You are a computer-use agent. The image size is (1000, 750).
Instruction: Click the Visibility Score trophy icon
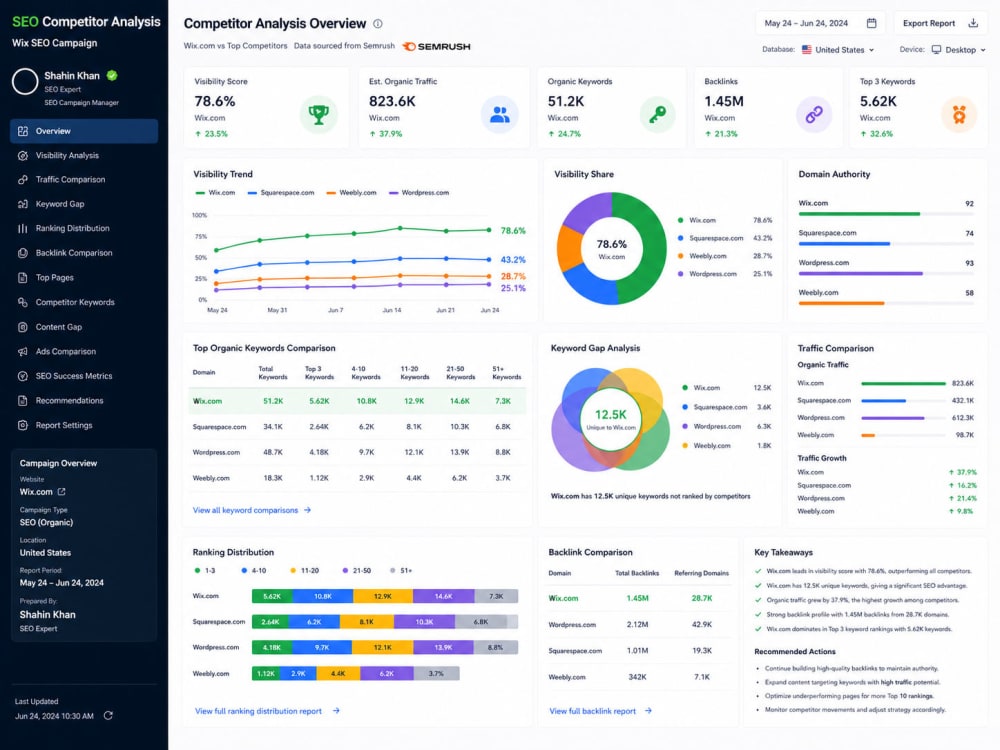318,115
